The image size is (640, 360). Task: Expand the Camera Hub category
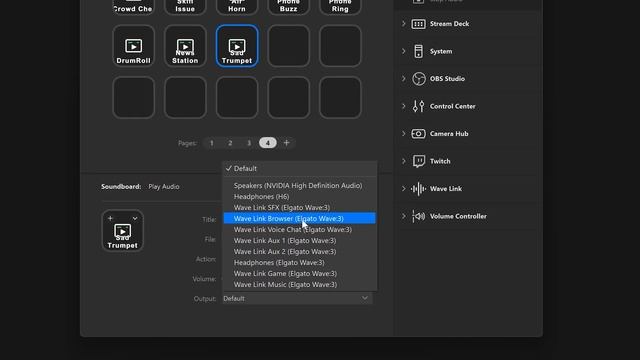click(403, 134)
